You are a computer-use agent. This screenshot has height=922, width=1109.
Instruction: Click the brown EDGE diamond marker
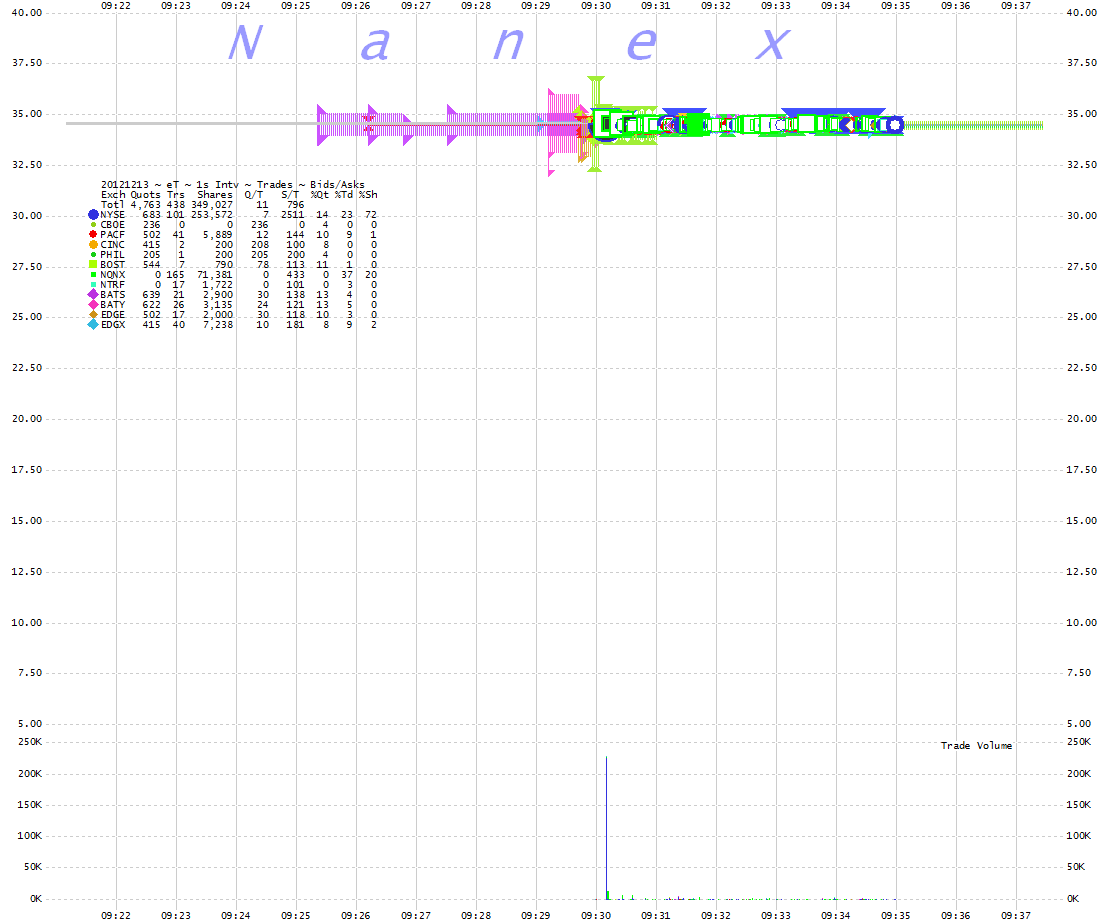coord(93,315)
